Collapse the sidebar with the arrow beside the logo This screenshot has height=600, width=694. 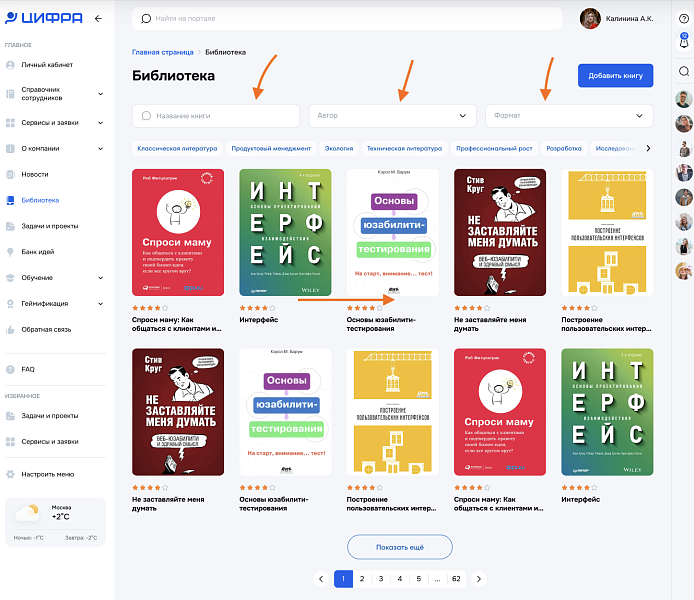97,19
